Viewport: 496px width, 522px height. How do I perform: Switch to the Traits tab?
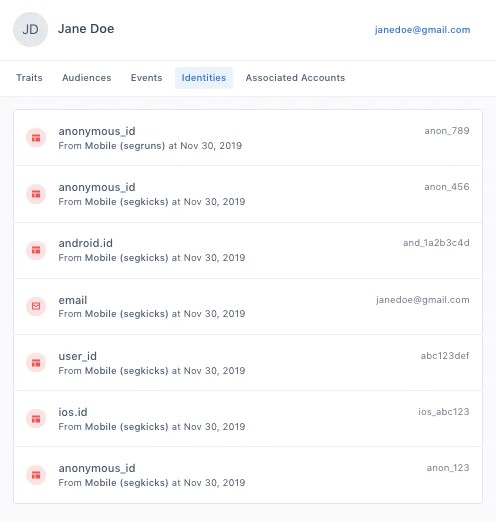(29, 78)
